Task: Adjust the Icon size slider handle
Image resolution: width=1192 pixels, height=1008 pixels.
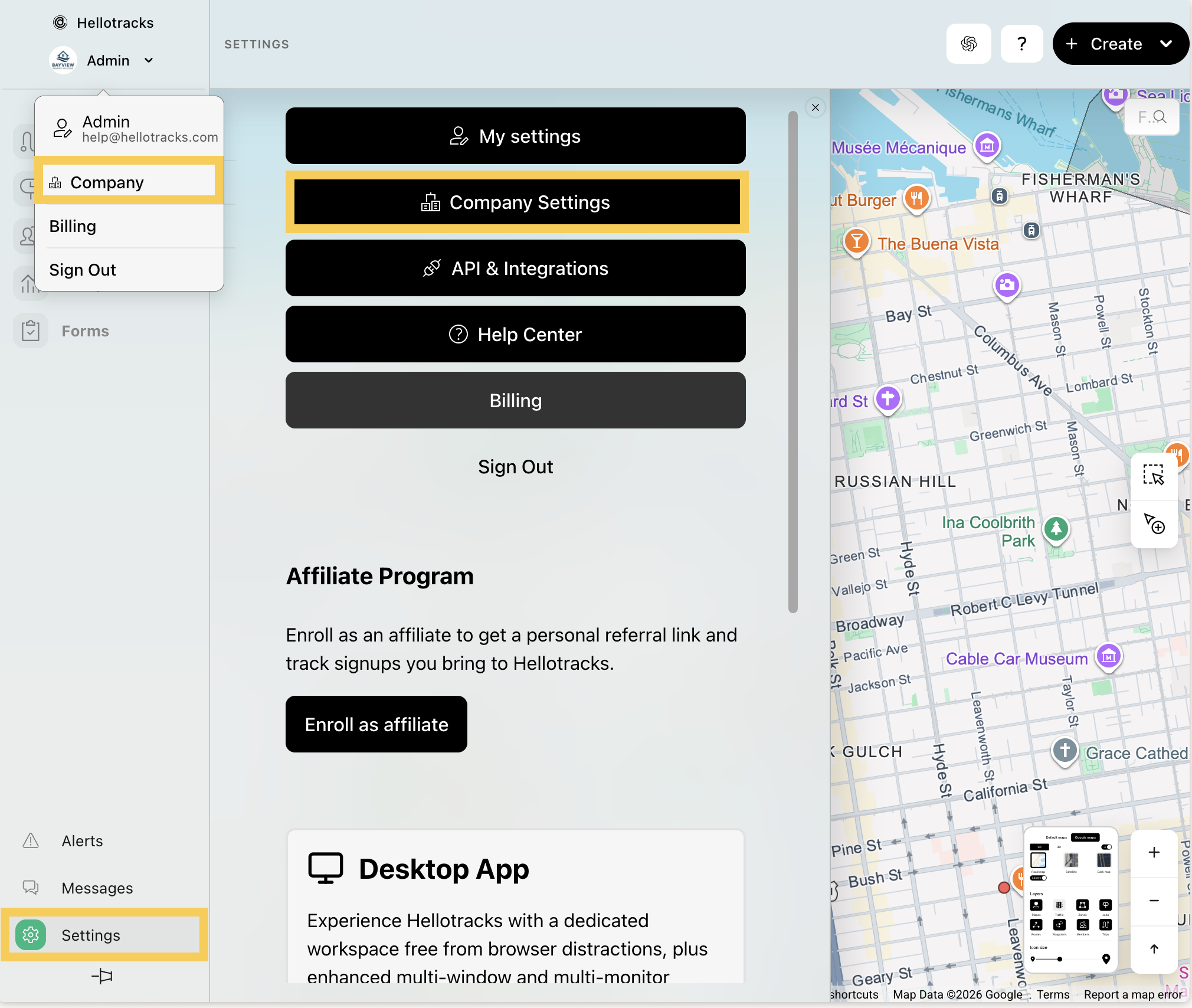Action: (x=1060, y=960)
